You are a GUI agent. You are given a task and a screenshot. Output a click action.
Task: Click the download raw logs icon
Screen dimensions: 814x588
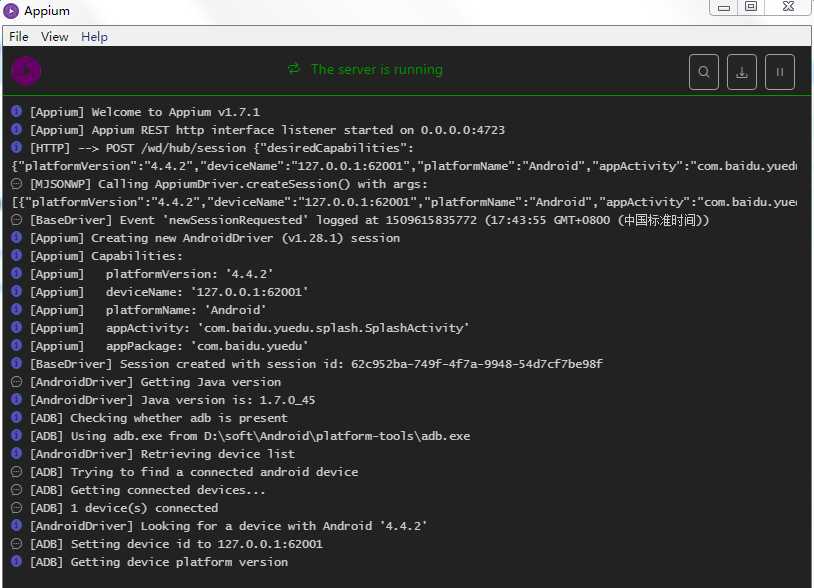coord(742,72)
